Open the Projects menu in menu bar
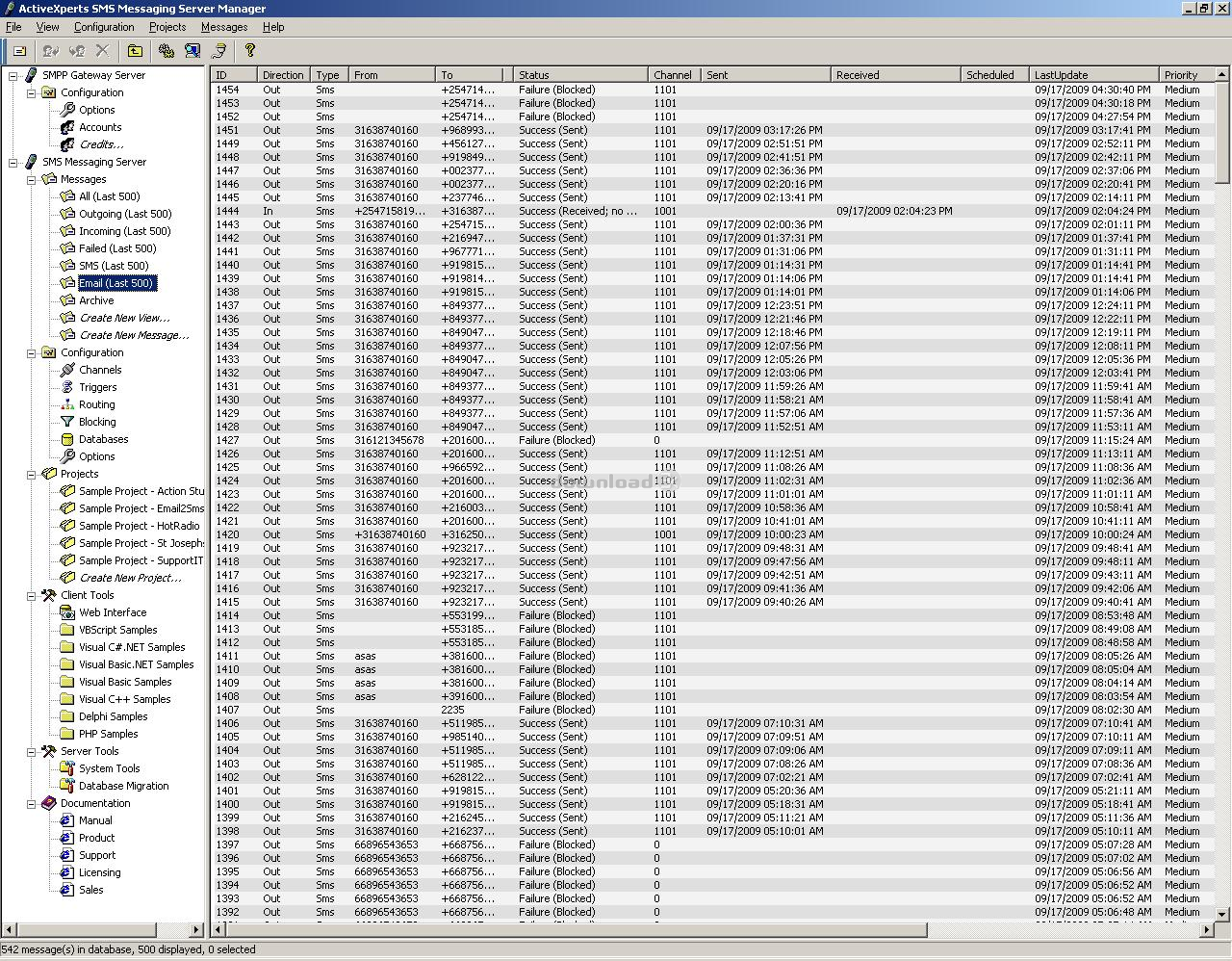The height and width of the screenshot is (961, 1232). [x=167, y=27]
